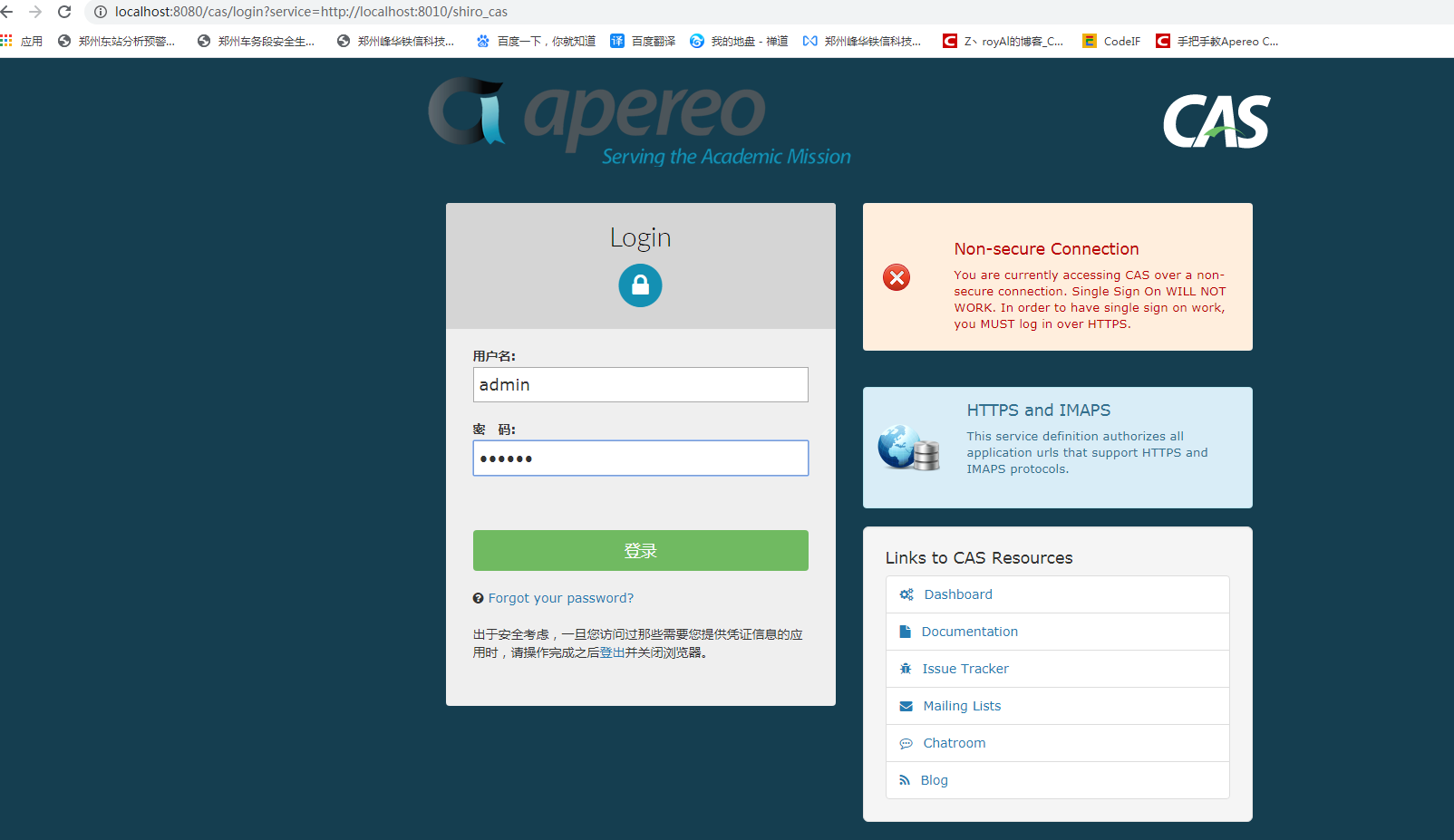The width and height of the screenshot is (1454, 840).
Task: Click the username field containing admin
Action: pyautogui.click(x=640, y=384)
